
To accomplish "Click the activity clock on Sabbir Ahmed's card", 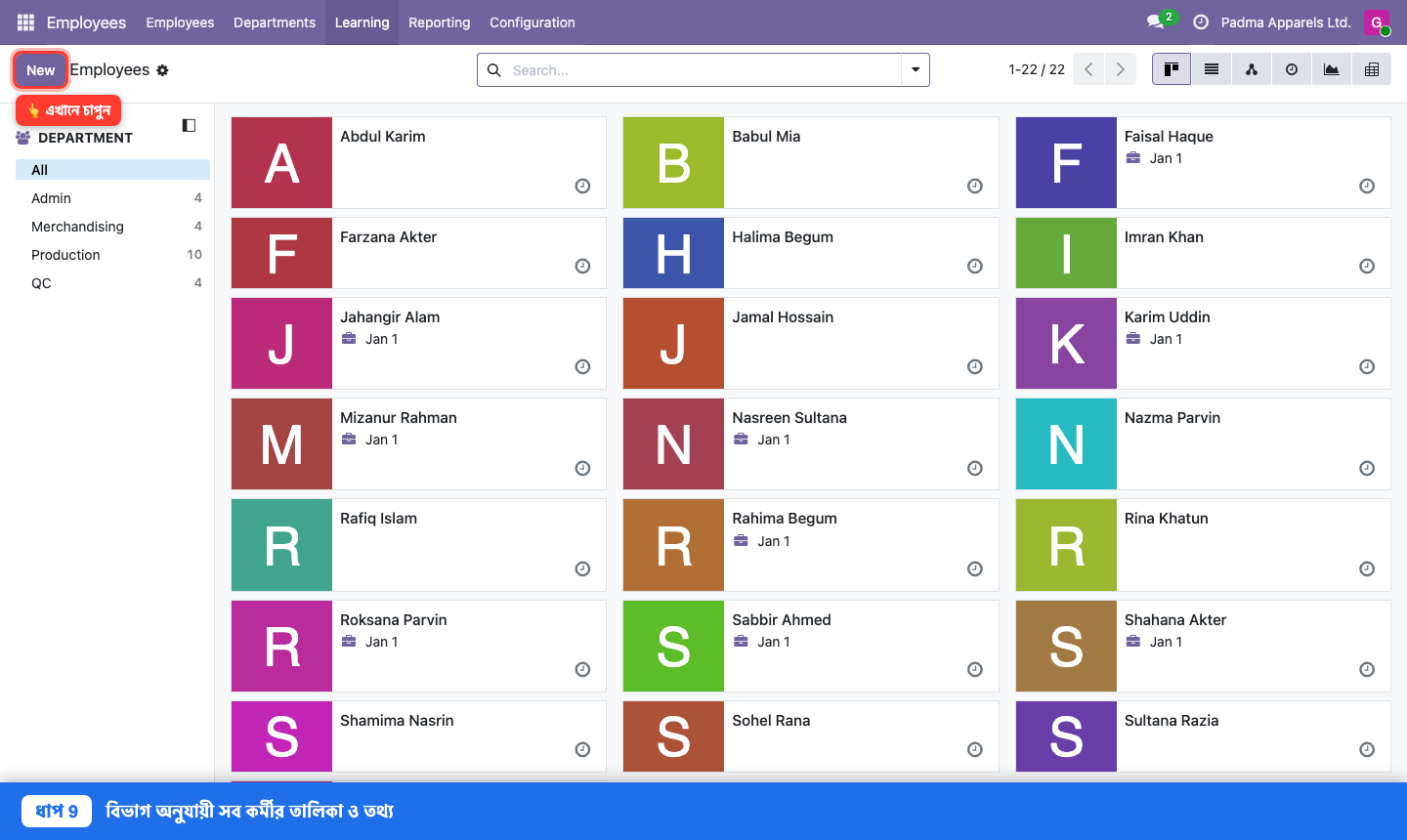I will (975, 669).
